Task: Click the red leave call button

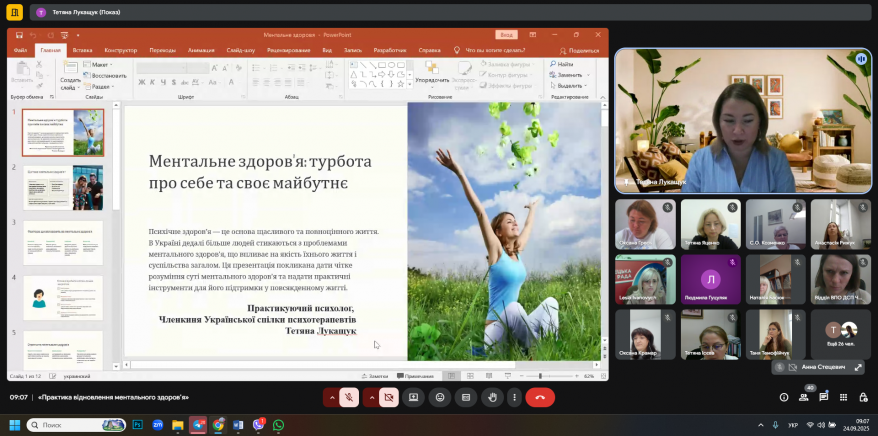Action: coord(540,397)
